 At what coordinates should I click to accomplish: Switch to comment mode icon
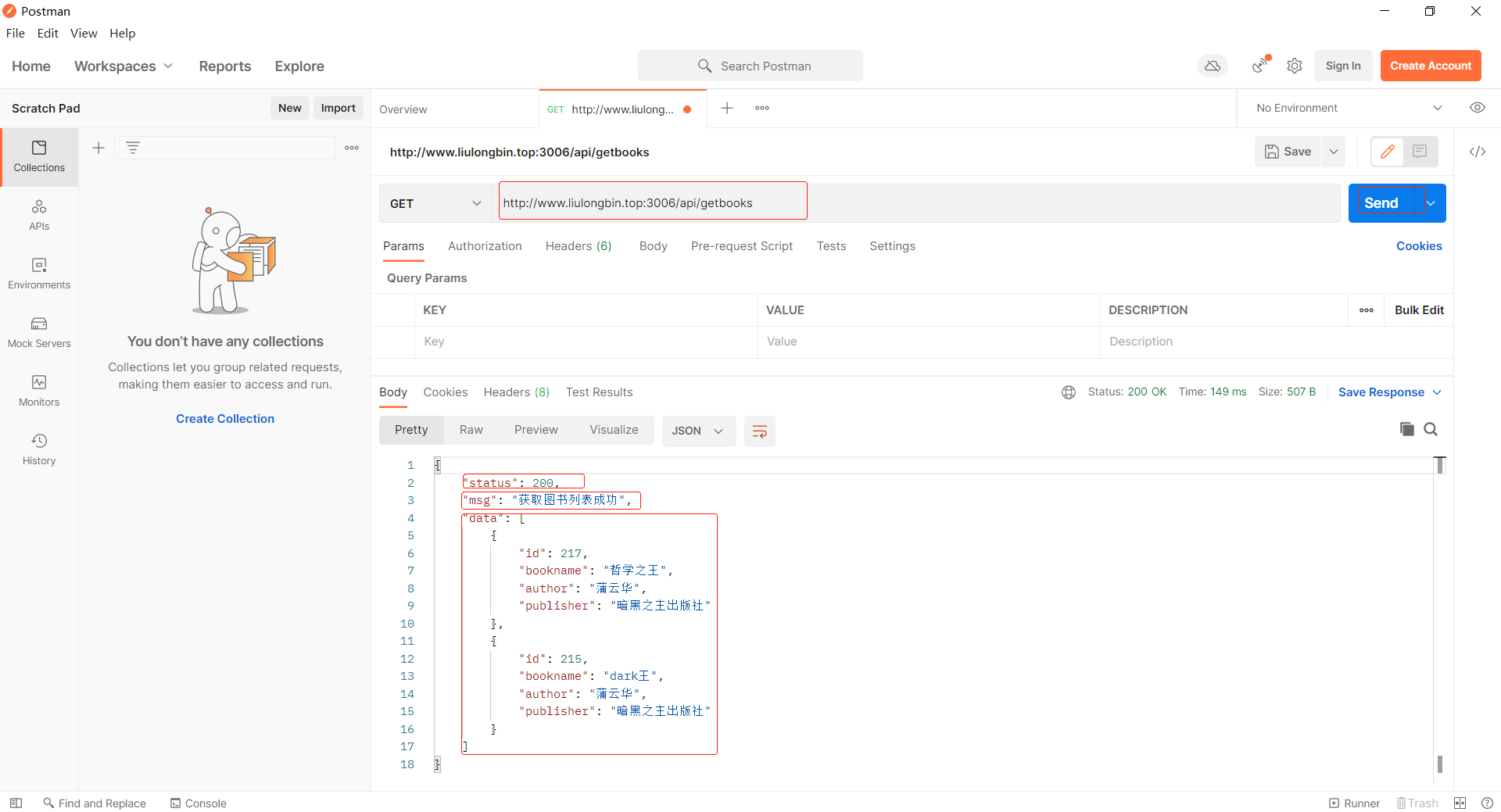[x=1420, y=152]
